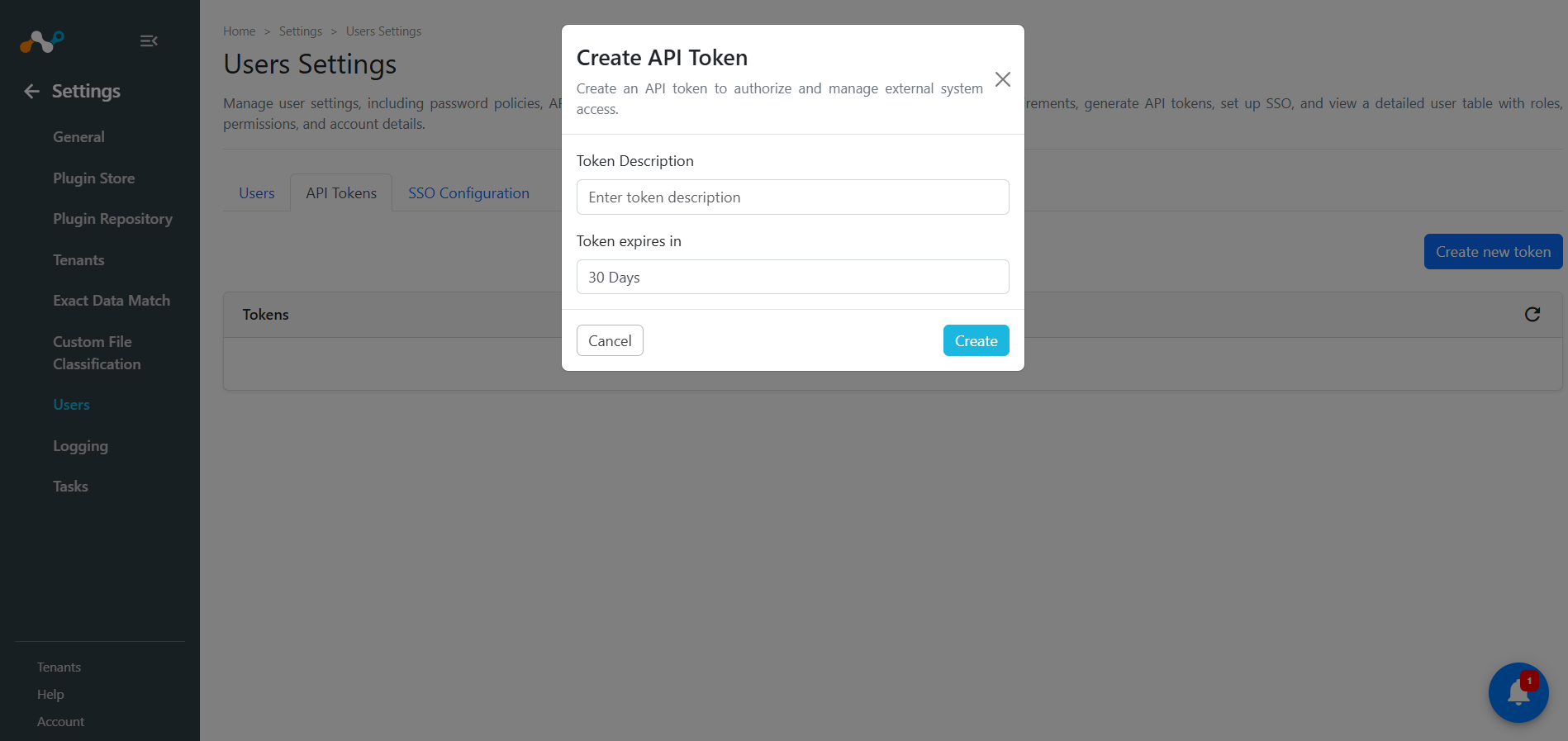Viewport: 1568px width, 741px height.
Task: Go to Plugin Store
Action: point(93,178)
